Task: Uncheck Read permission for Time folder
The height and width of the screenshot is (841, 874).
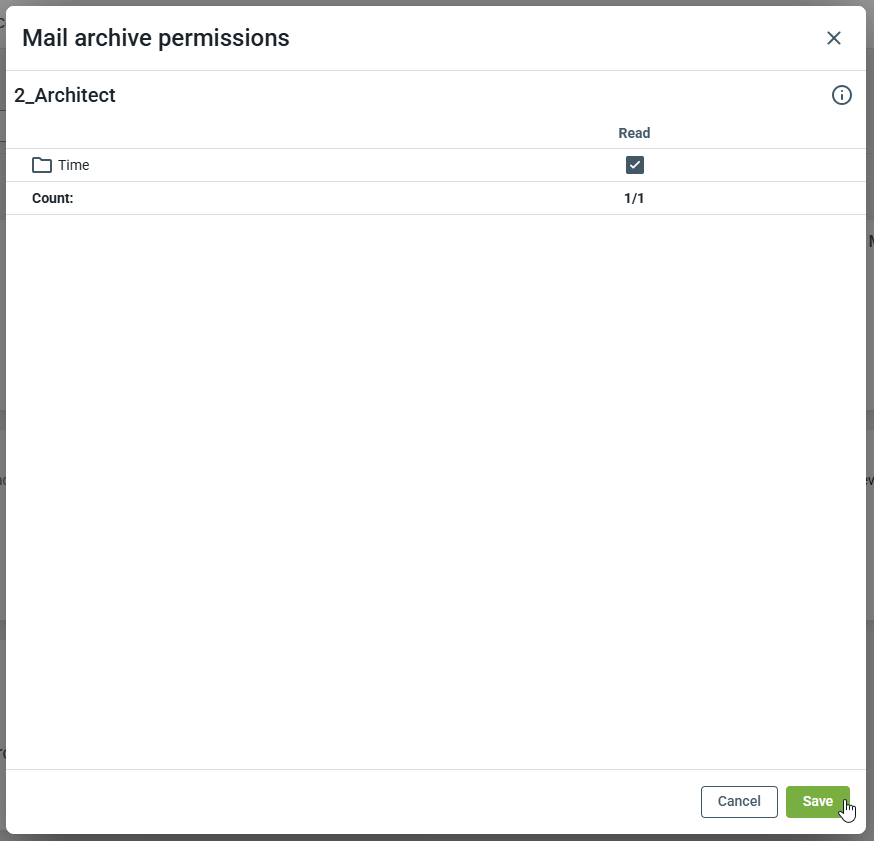Action: coord(635,165)
